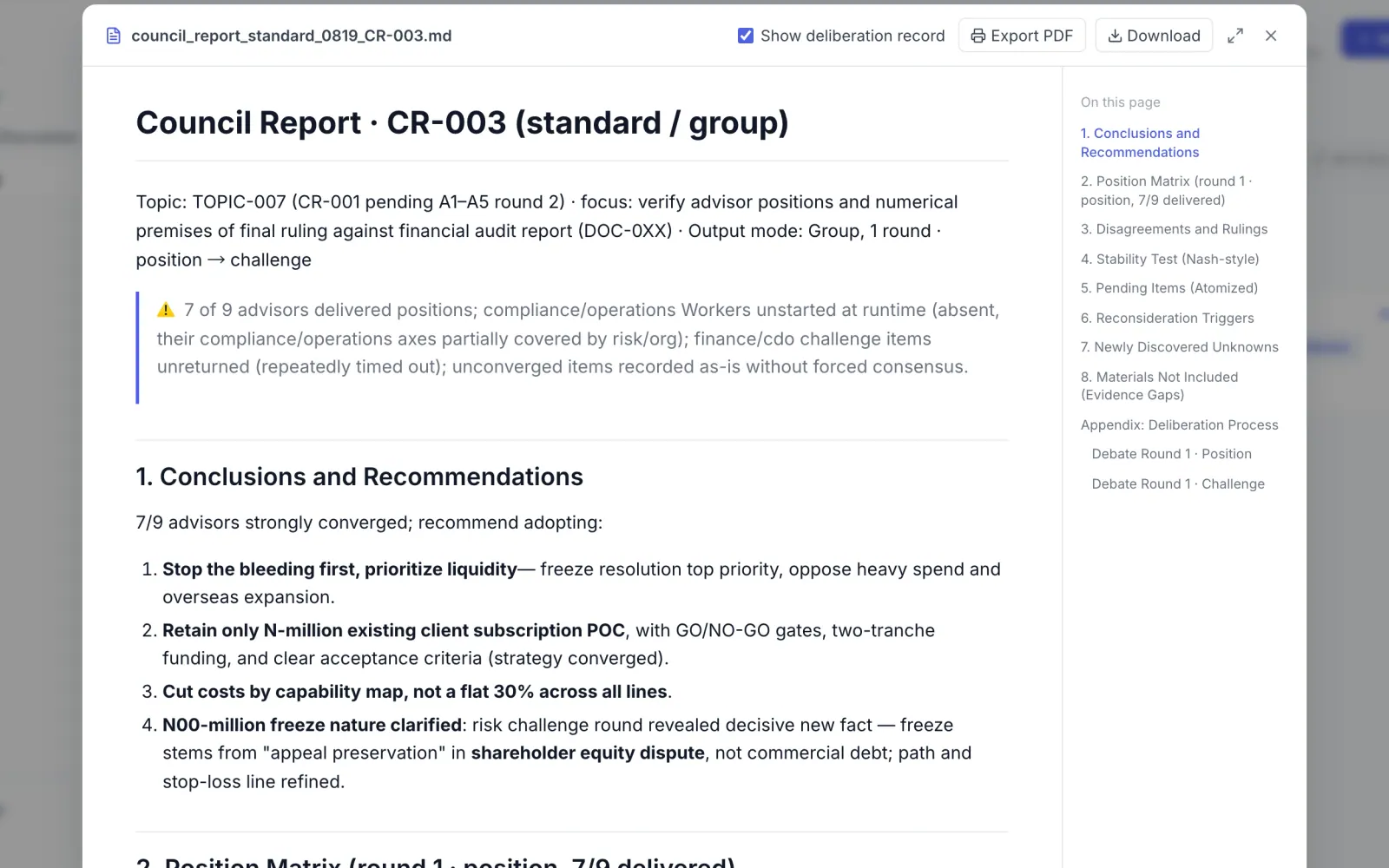Screen dimensions: 1389x868
Task: Click the printer icon in Export PDF
Action: pos(978,36)
